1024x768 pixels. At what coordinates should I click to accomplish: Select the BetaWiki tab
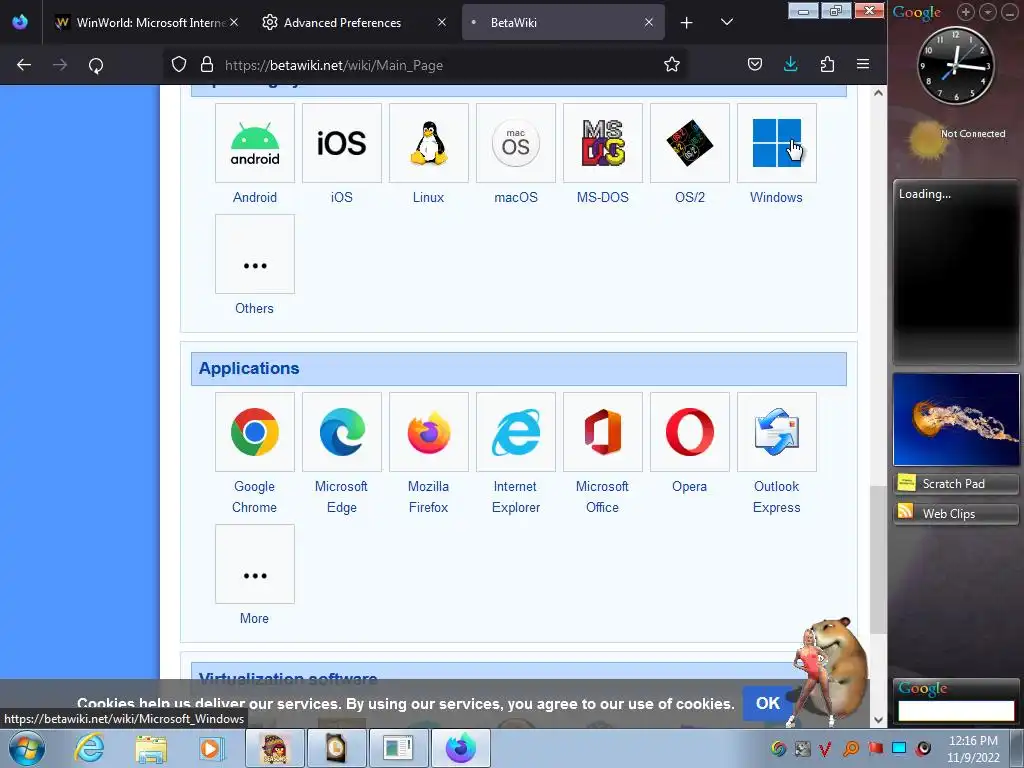tap(563, 23)
